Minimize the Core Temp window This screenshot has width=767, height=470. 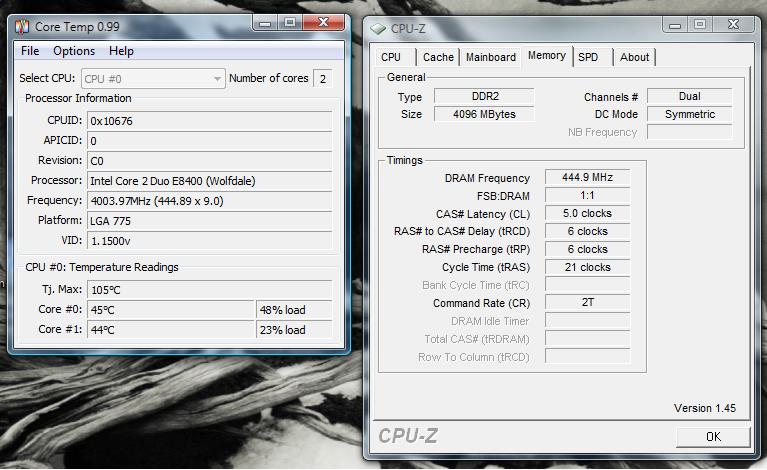click(x=265, y=22)
